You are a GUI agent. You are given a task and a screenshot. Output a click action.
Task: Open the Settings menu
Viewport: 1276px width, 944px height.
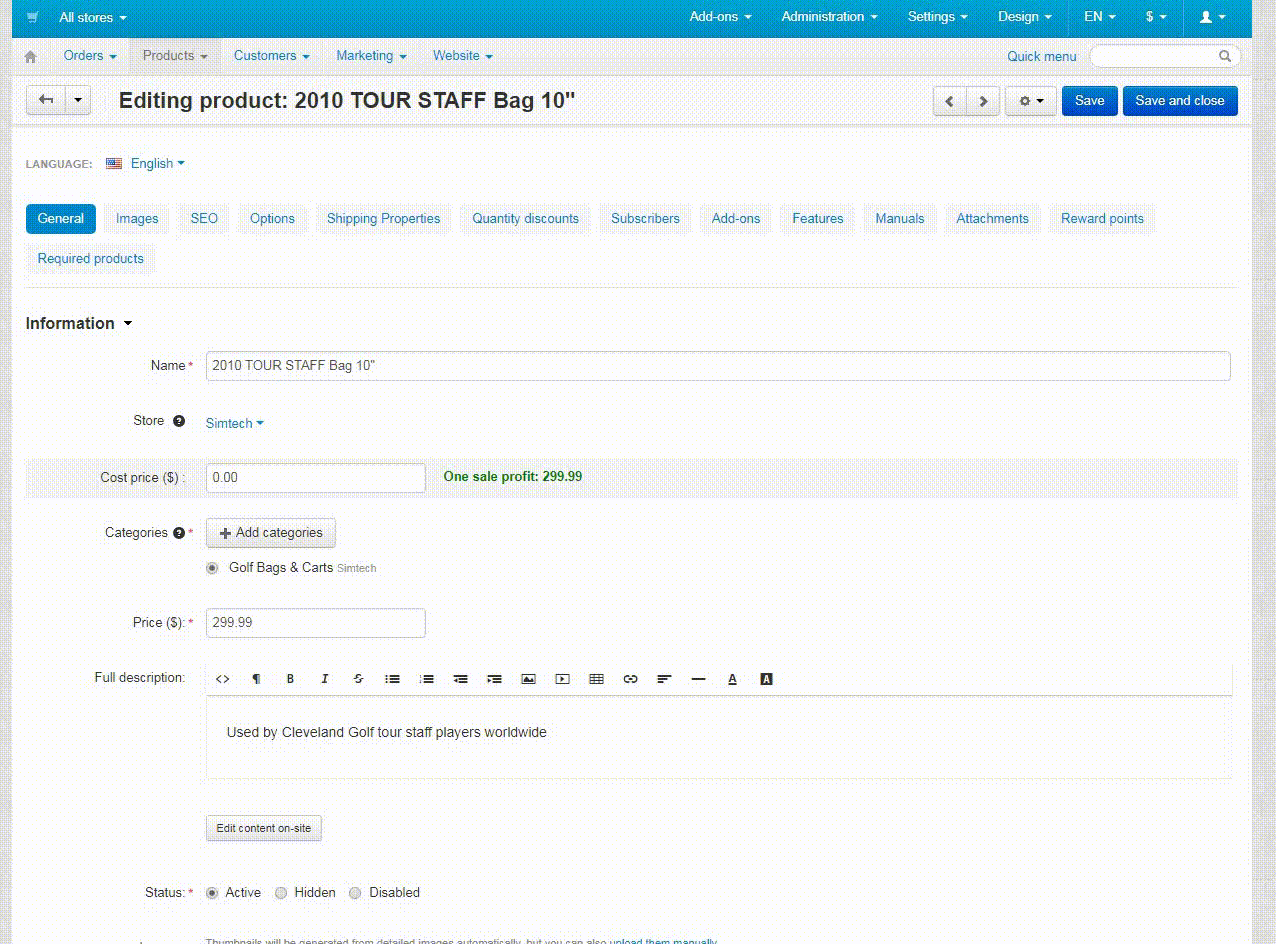tap(938, 17)
